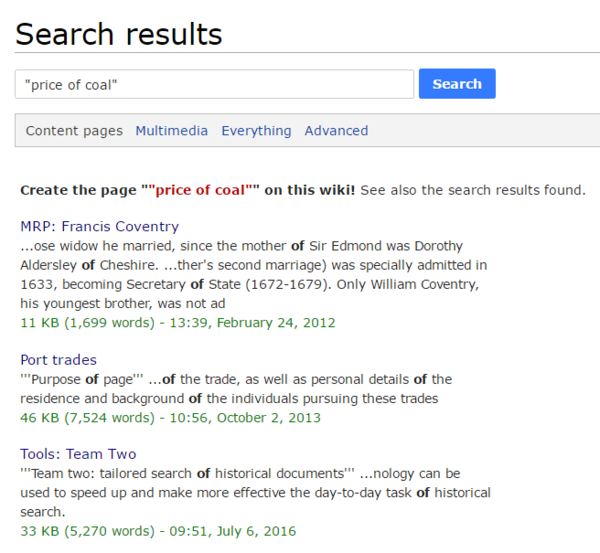Click the 46 KB (7,524 words) metadata line
Viewport: 600px width, 553px height.
pos(170,417)
